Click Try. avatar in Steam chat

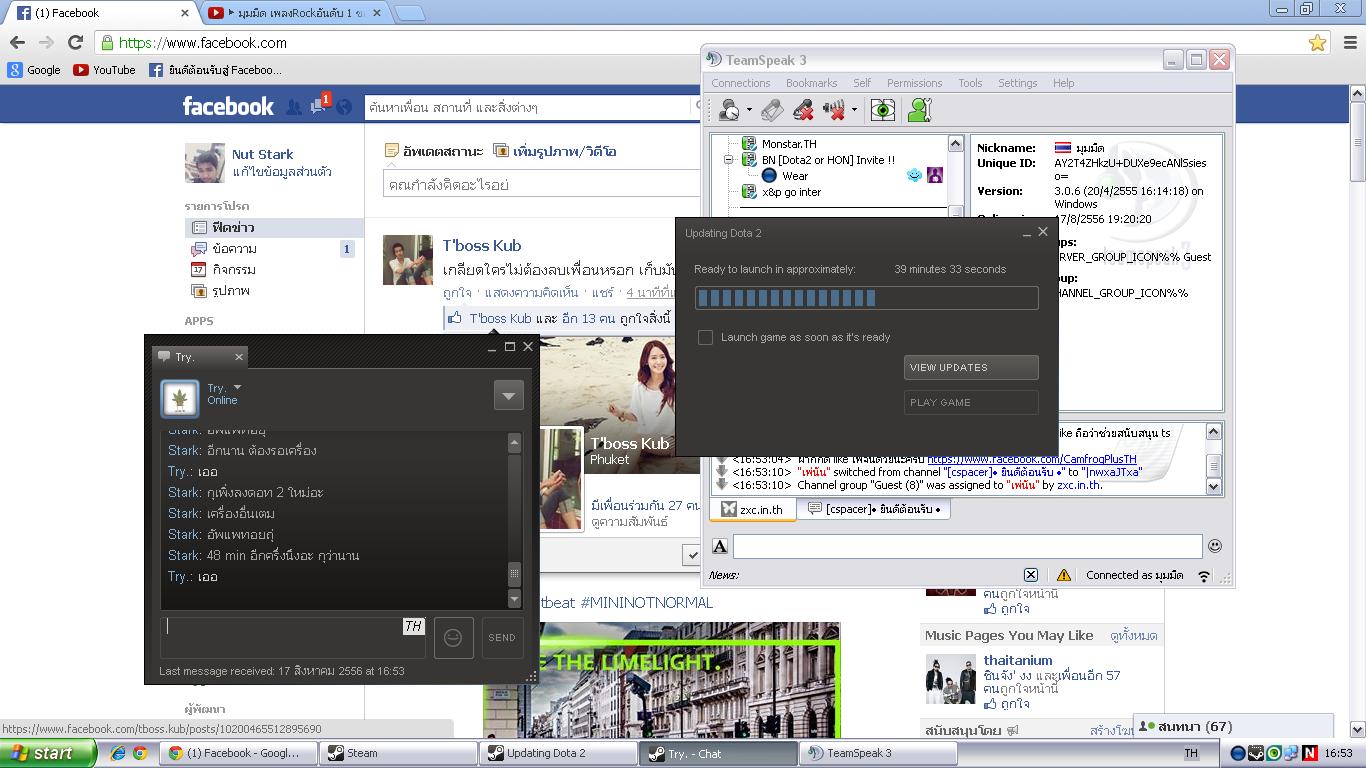(180, 399)
